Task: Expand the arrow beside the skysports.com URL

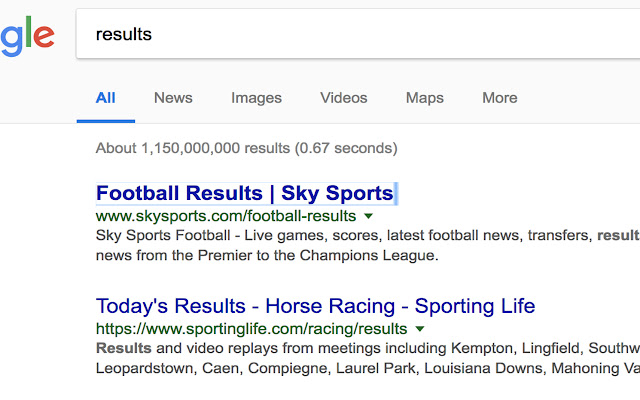Action: click(368, 216)
